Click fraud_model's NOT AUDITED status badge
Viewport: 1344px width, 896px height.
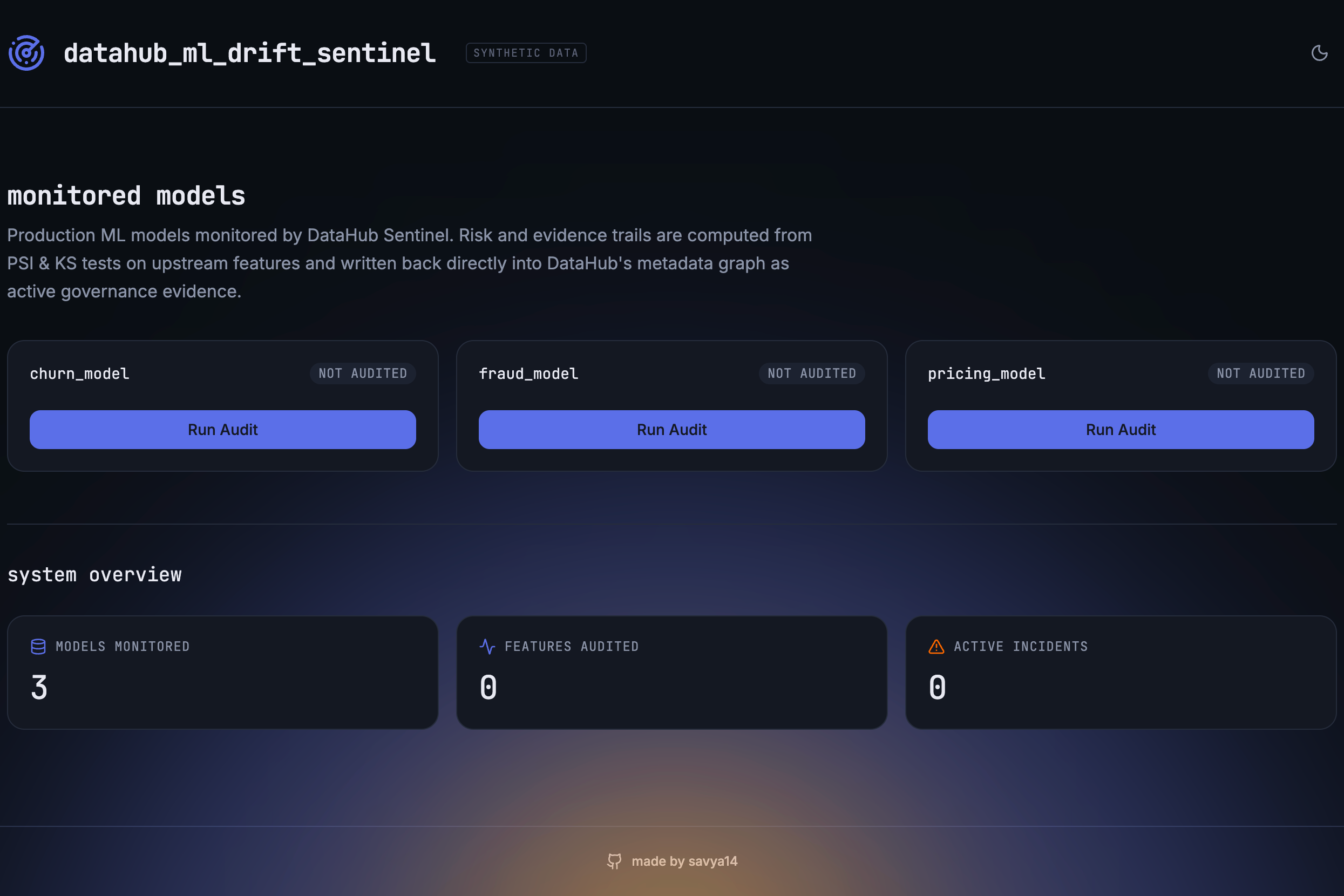[x=812, y=374]
